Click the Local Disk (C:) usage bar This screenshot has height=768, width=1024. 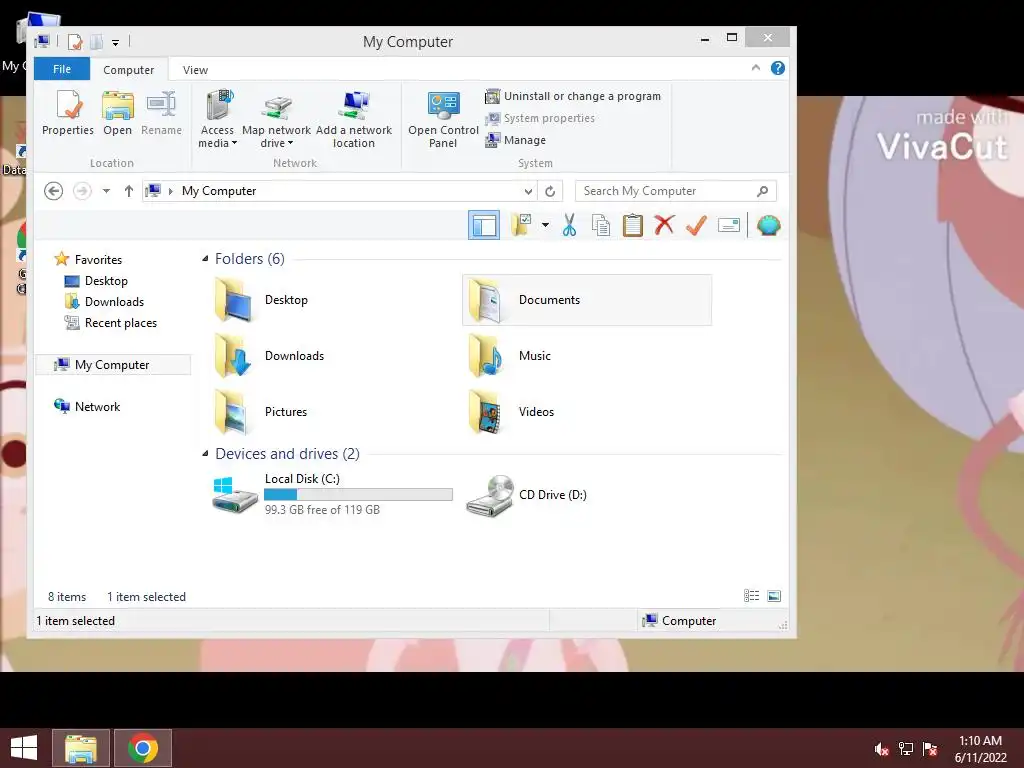[359, 495]
